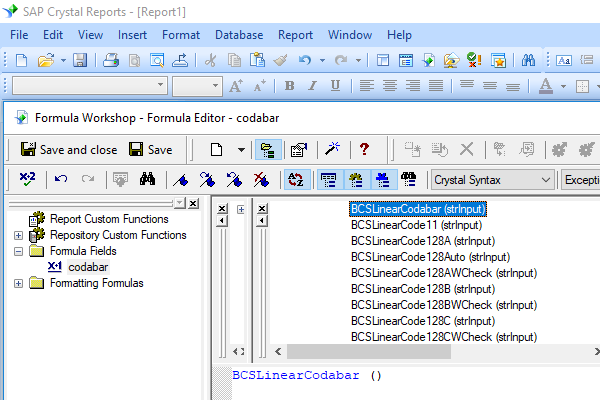The image size is (600, 400).
Task: Click Increase Font Size icon
Action: click(x=236, y=85)
